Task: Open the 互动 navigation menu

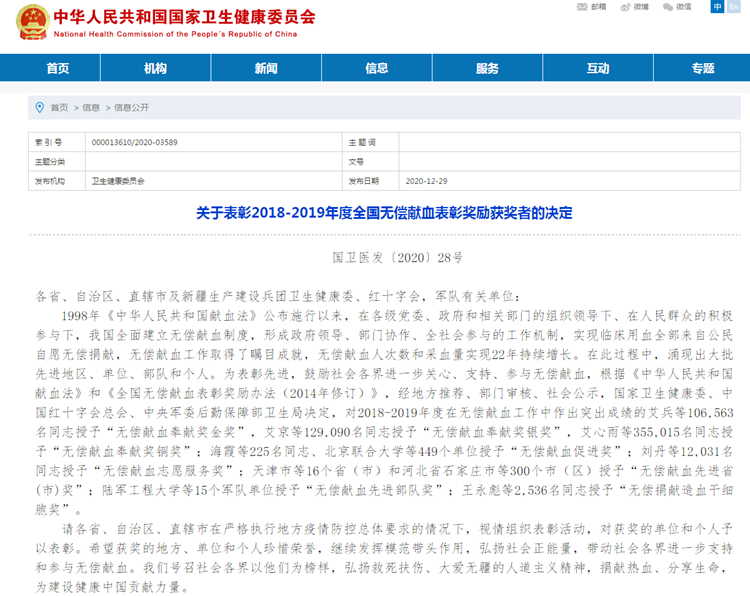Action: 598,68
